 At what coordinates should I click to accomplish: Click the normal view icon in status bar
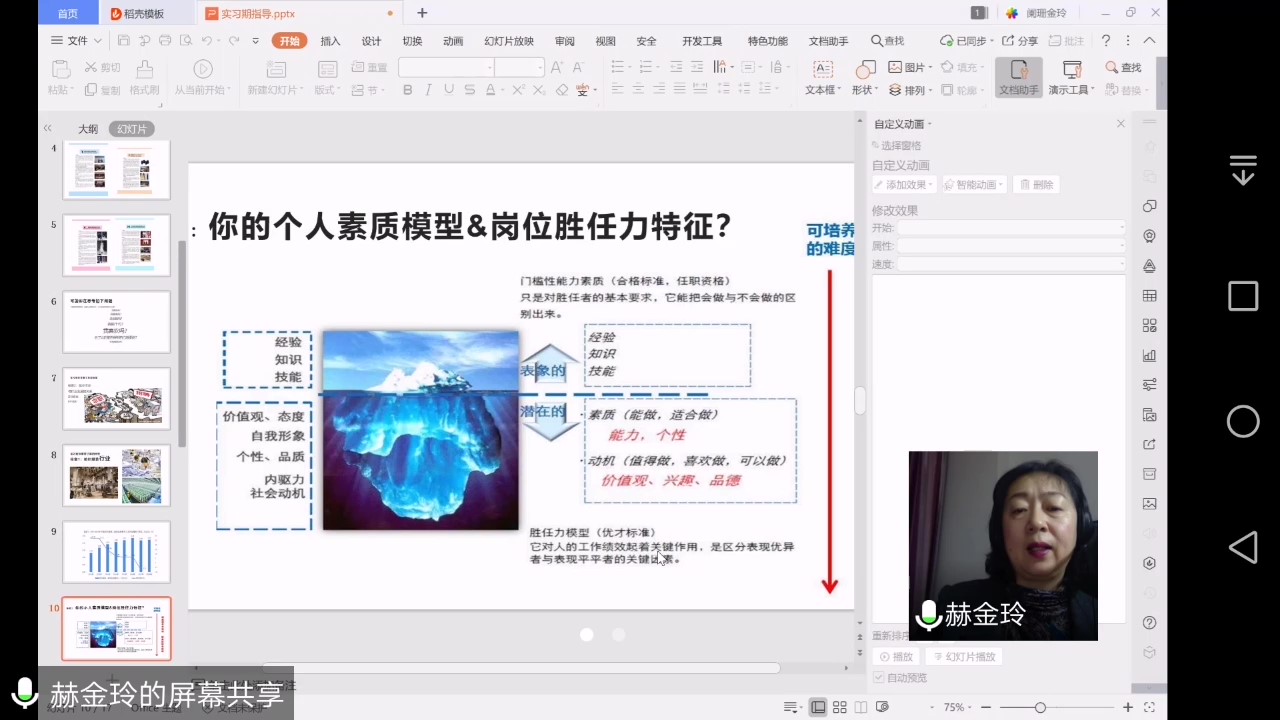[x=818, y=707]
